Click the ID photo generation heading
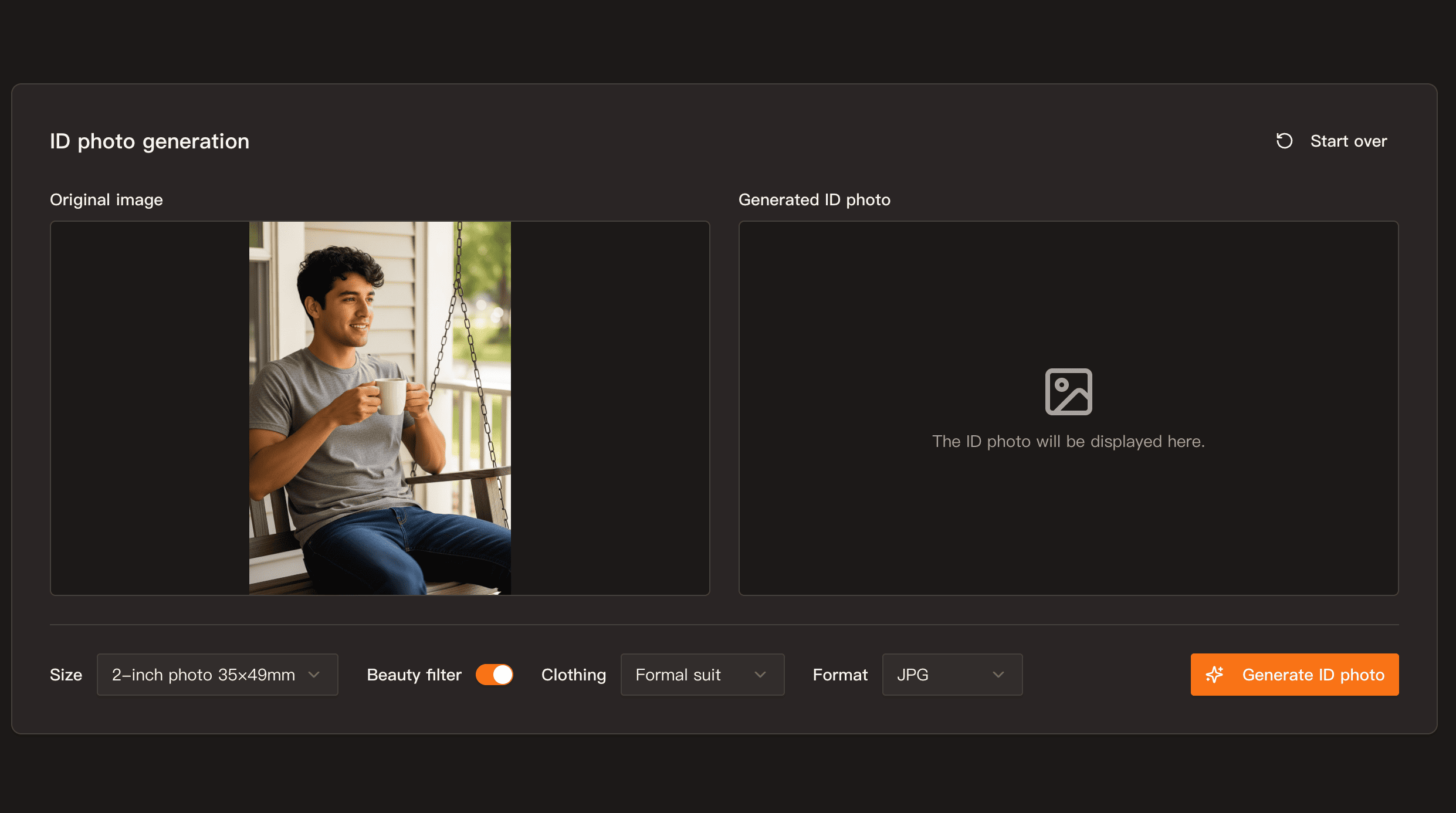1456x813 pixels. pyautogui.click(x=150, y=141)
